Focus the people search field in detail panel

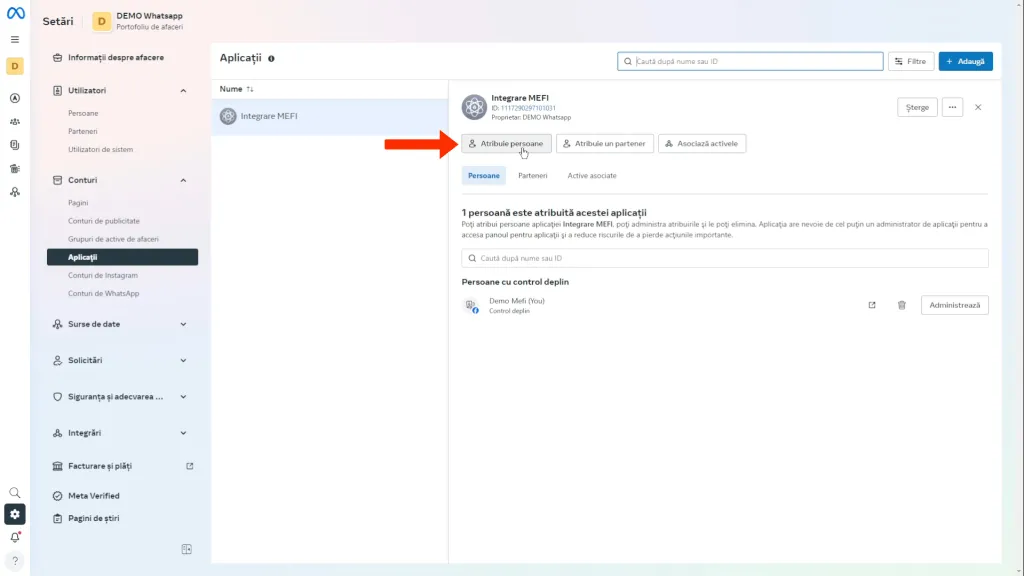(x=724, y=258)
